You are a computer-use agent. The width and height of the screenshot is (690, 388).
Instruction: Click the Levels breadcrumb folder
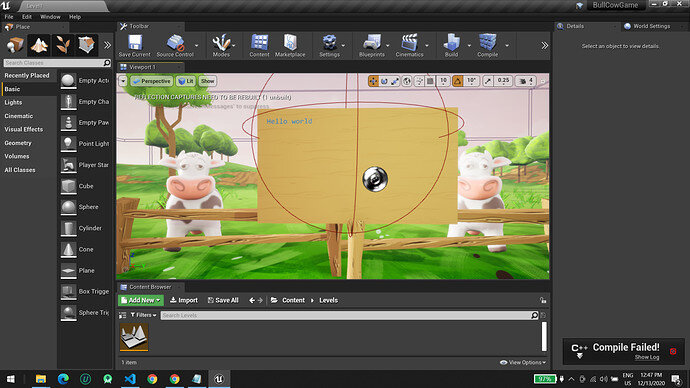[x=328, y=300]
